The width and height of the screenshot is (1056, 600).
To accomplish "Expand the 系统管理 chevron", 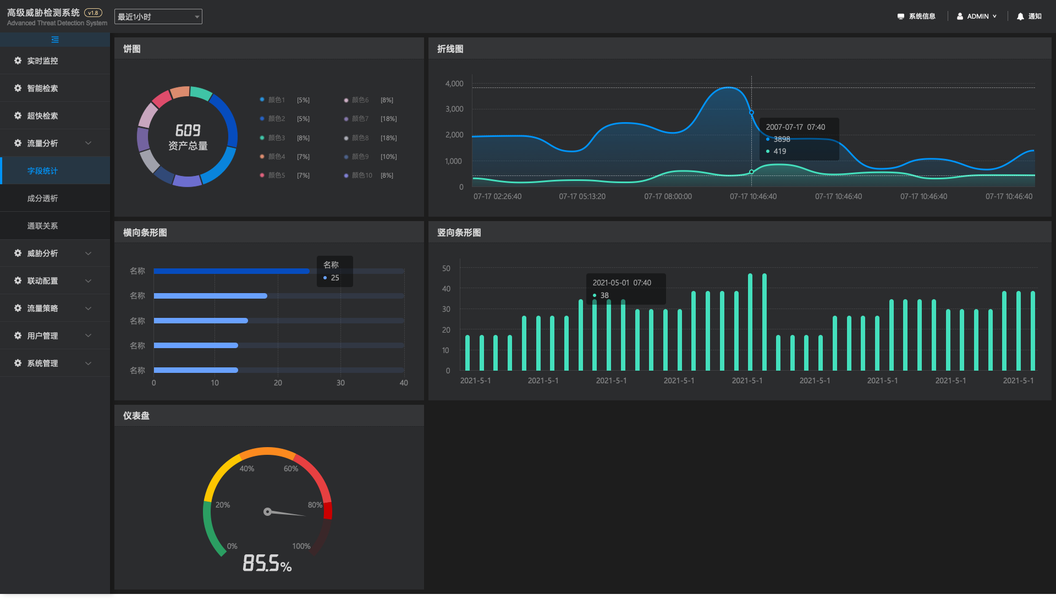I will pos(88,363).
